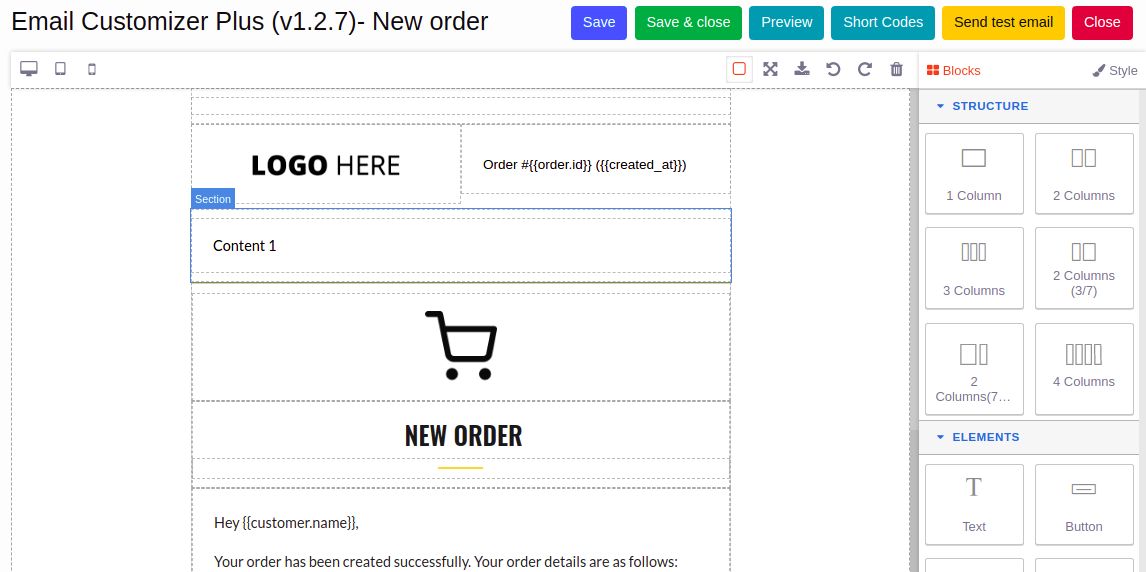Click the import/download template icon
The image size is (1146, 572).
pos(801,69)
